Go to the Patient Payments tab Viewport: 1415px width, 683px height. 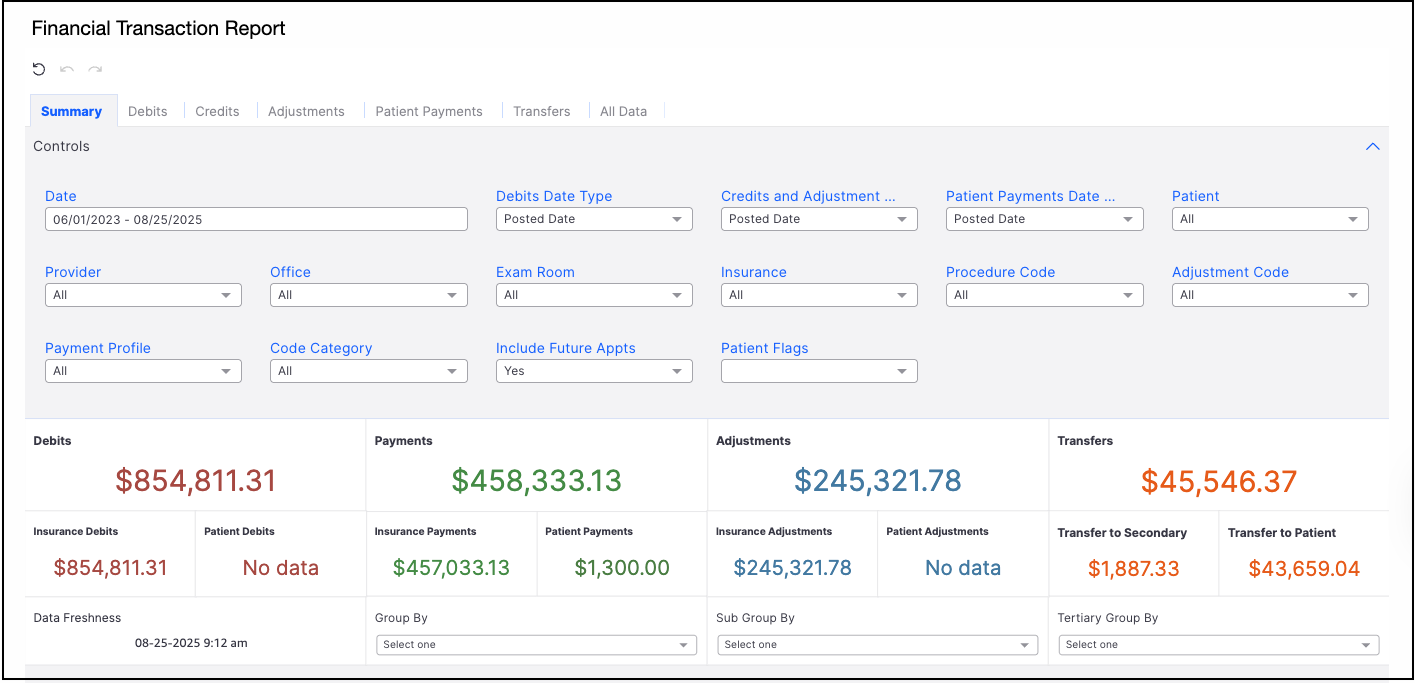pyautogui.click(x=429, y=111)
